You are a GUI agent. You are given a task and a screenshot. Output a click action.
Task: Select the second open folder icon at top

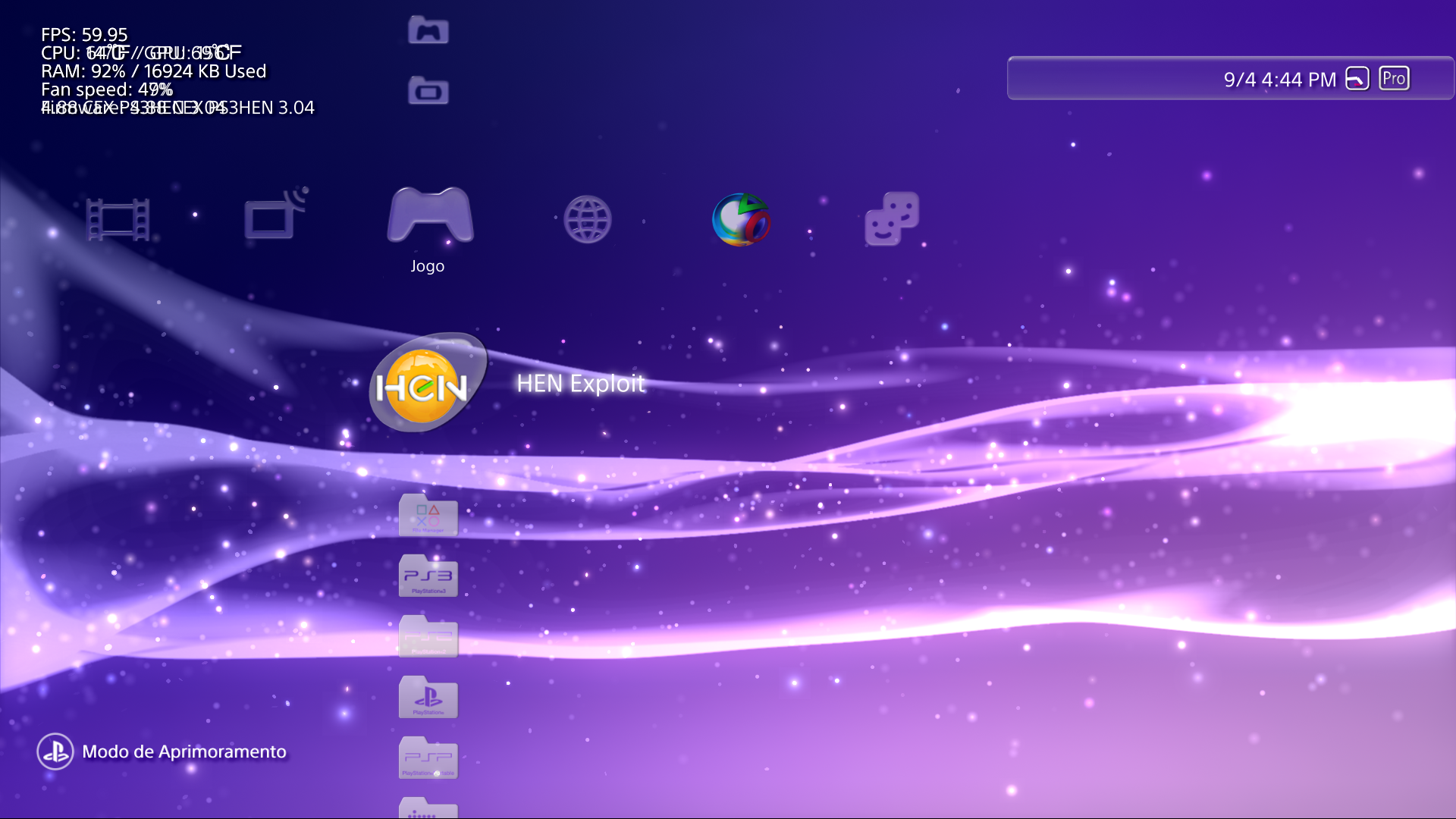[428, 89]
